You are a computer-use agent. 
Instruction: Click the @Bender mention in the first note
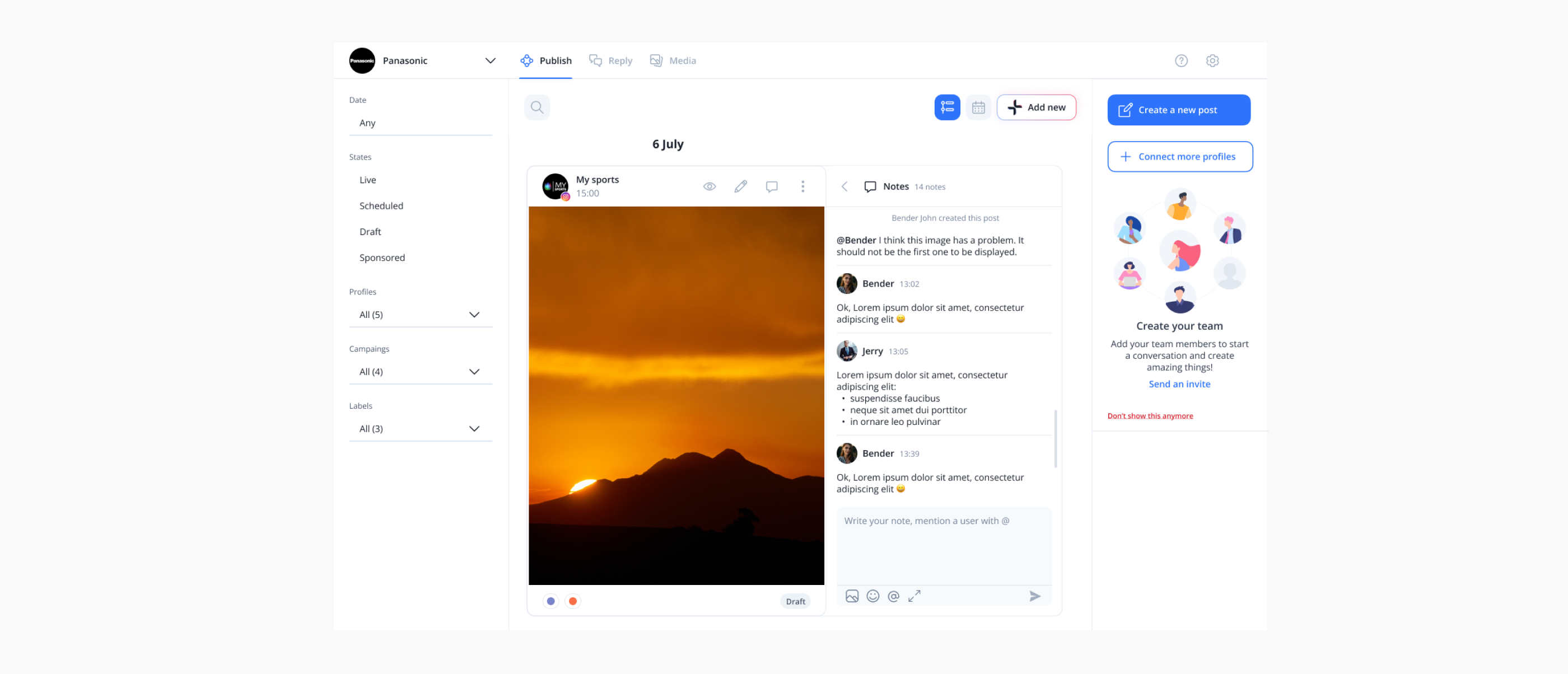click(x=856, y=240)
